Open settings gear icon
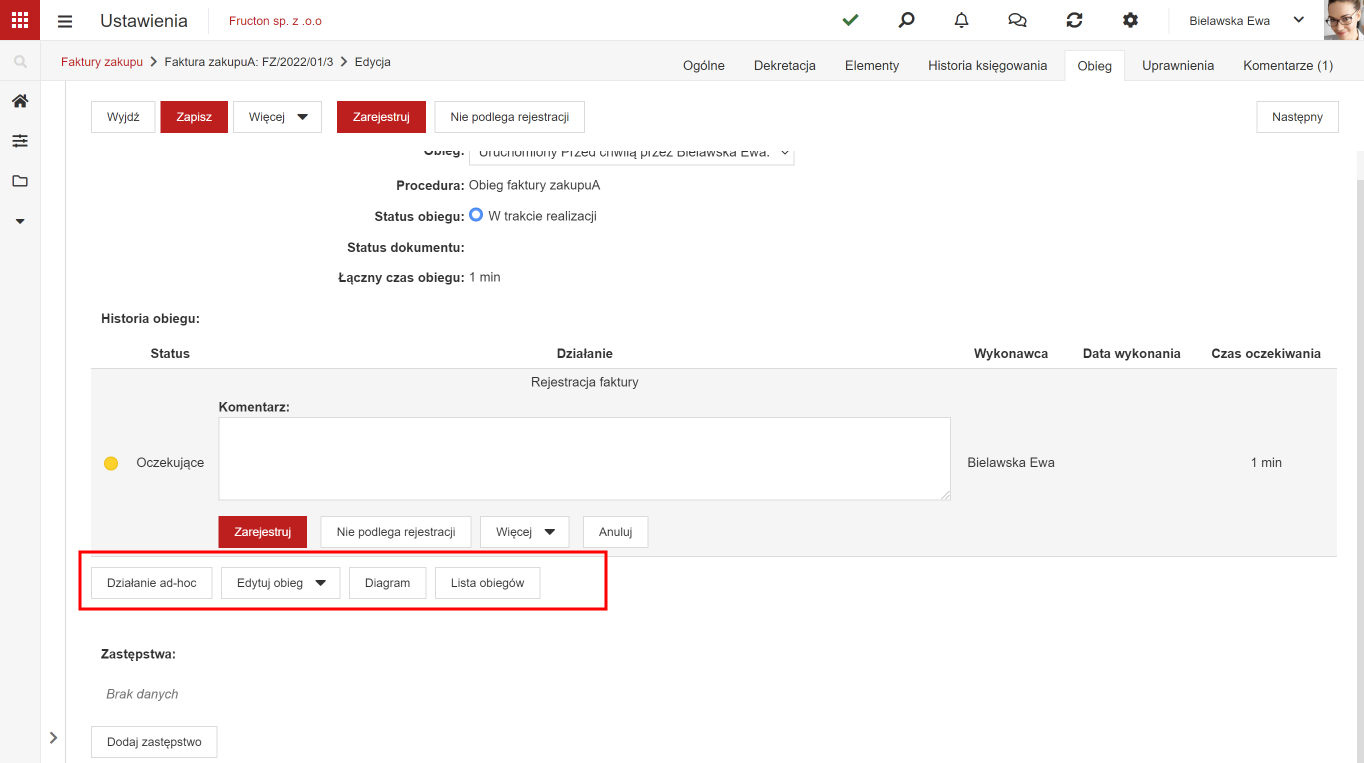Screen dimensions: 1364x763 pyautogui.click(x=1131, y=20)
